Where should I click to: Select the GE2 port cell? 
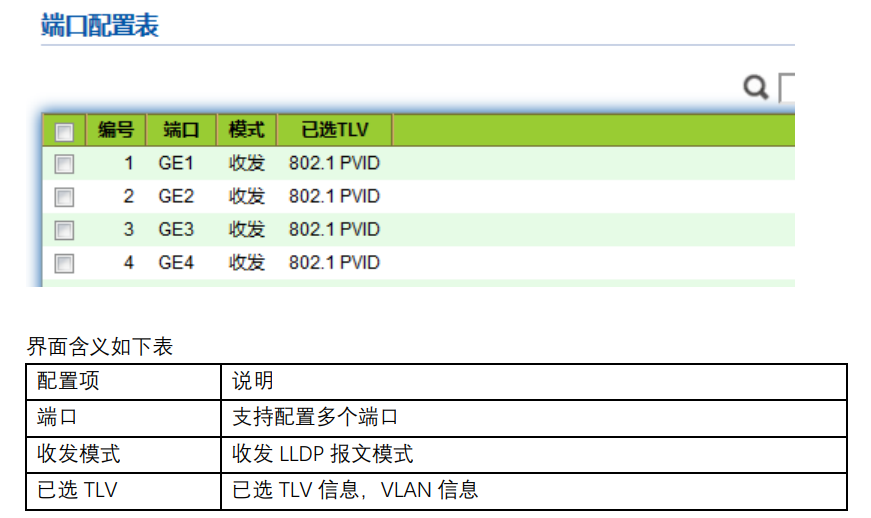[176, 196]
